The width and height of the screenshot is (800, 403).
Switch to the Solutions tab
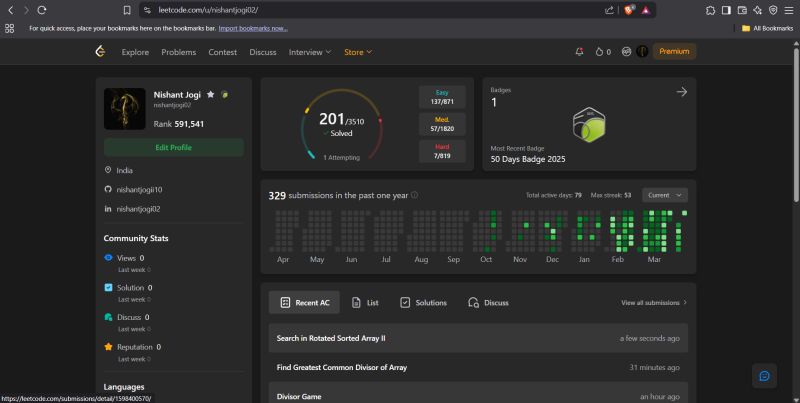click(423, 303)
